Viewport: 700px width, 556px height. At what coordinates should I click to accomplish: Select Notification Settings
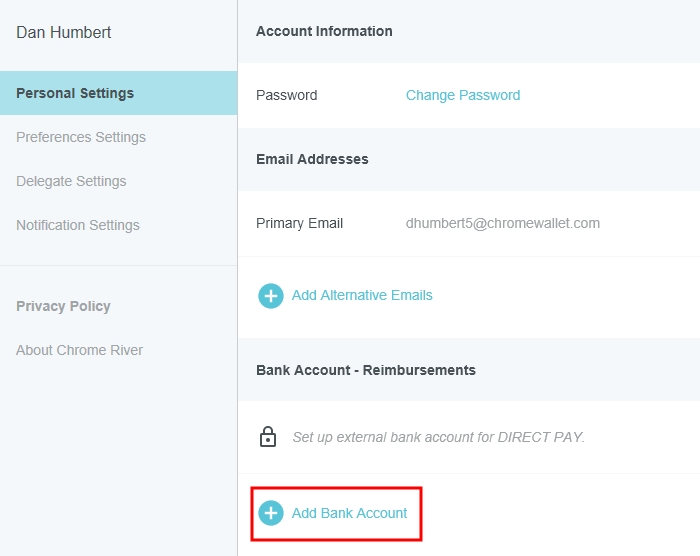78,225
